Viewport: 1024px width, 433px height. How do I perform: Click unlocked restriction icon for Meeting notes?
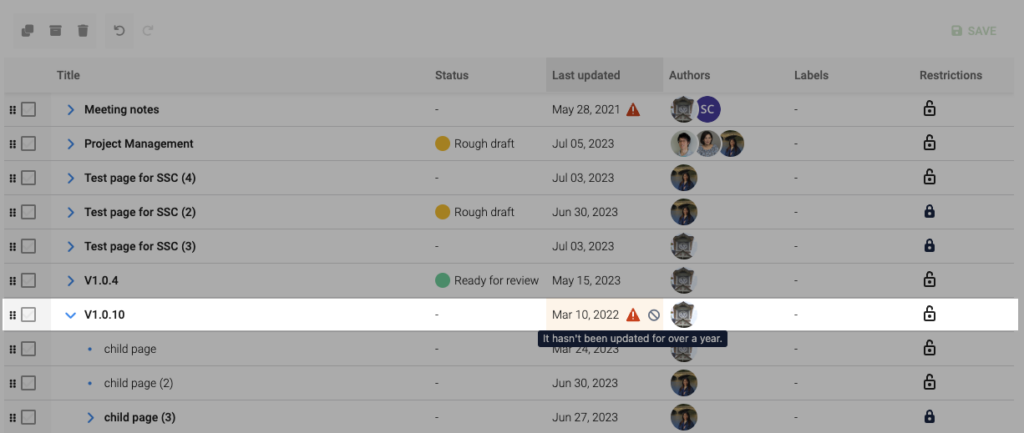928,109
